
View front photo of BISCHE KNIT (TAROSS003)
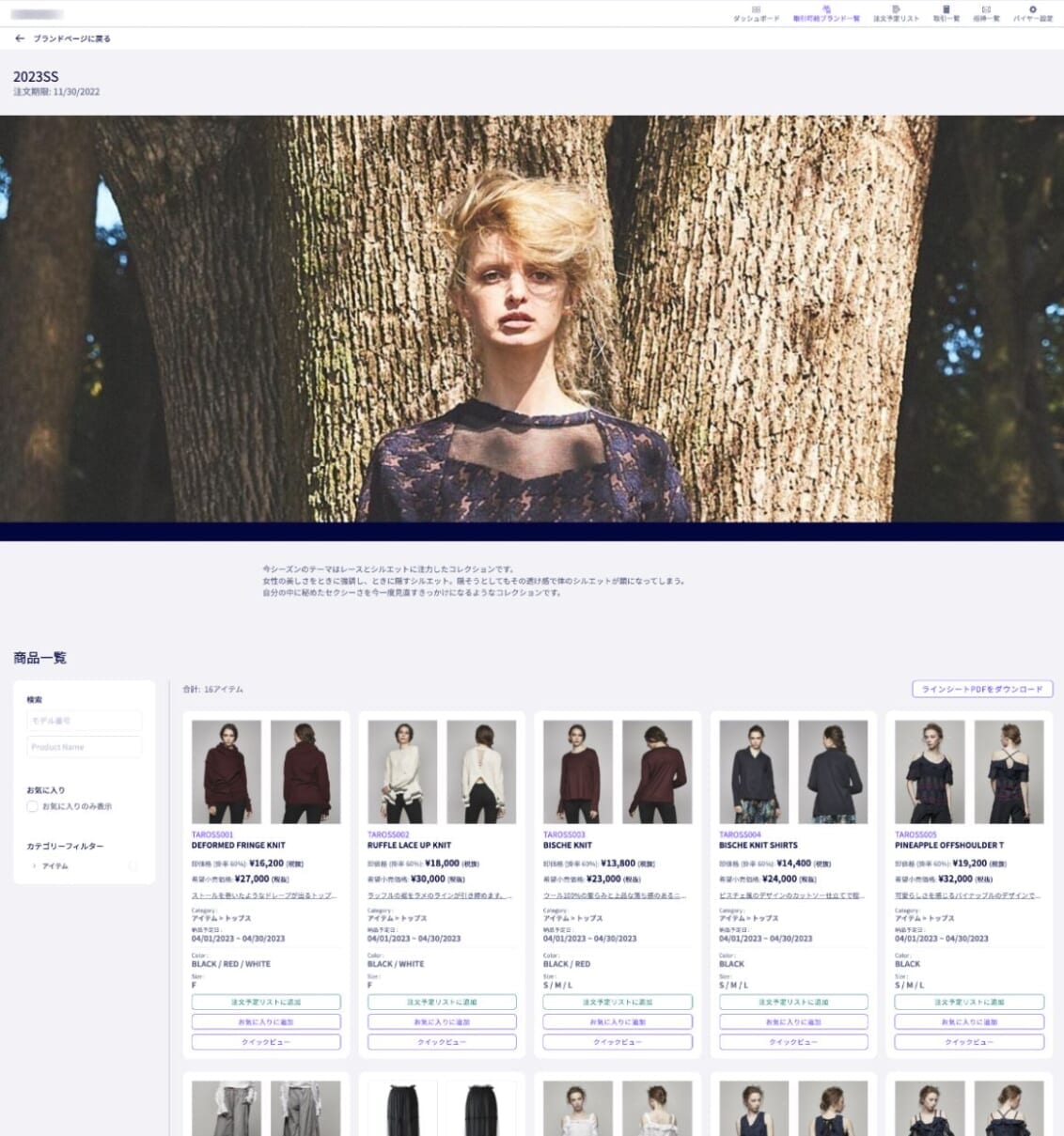578,772
